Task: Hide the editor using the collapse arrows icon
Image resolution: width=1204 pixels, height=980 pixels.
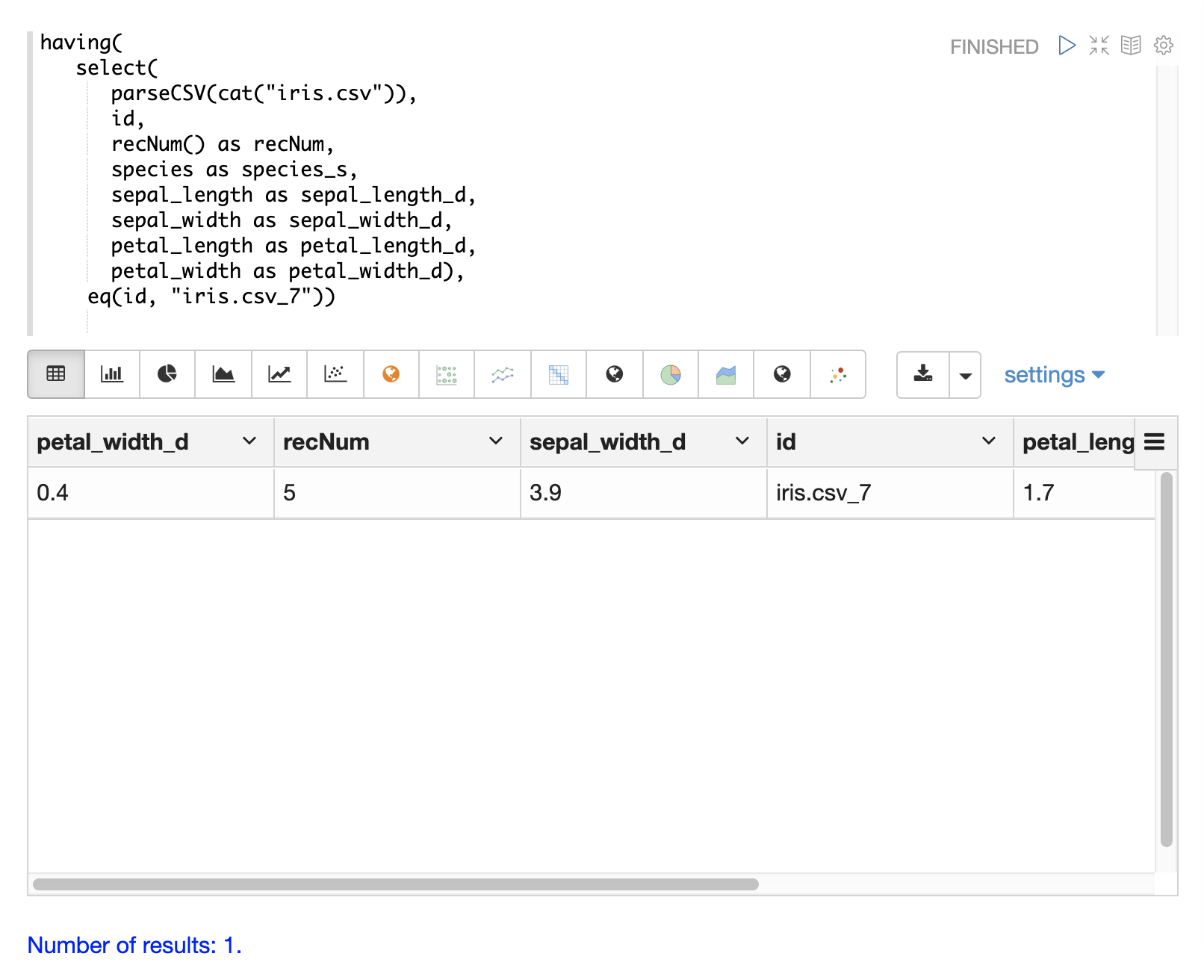Action: click(x=1099, y=46)
